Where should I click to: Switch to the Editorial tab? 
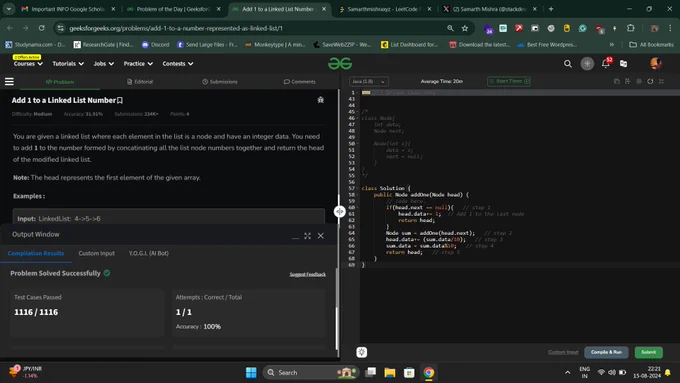[140, 82]
